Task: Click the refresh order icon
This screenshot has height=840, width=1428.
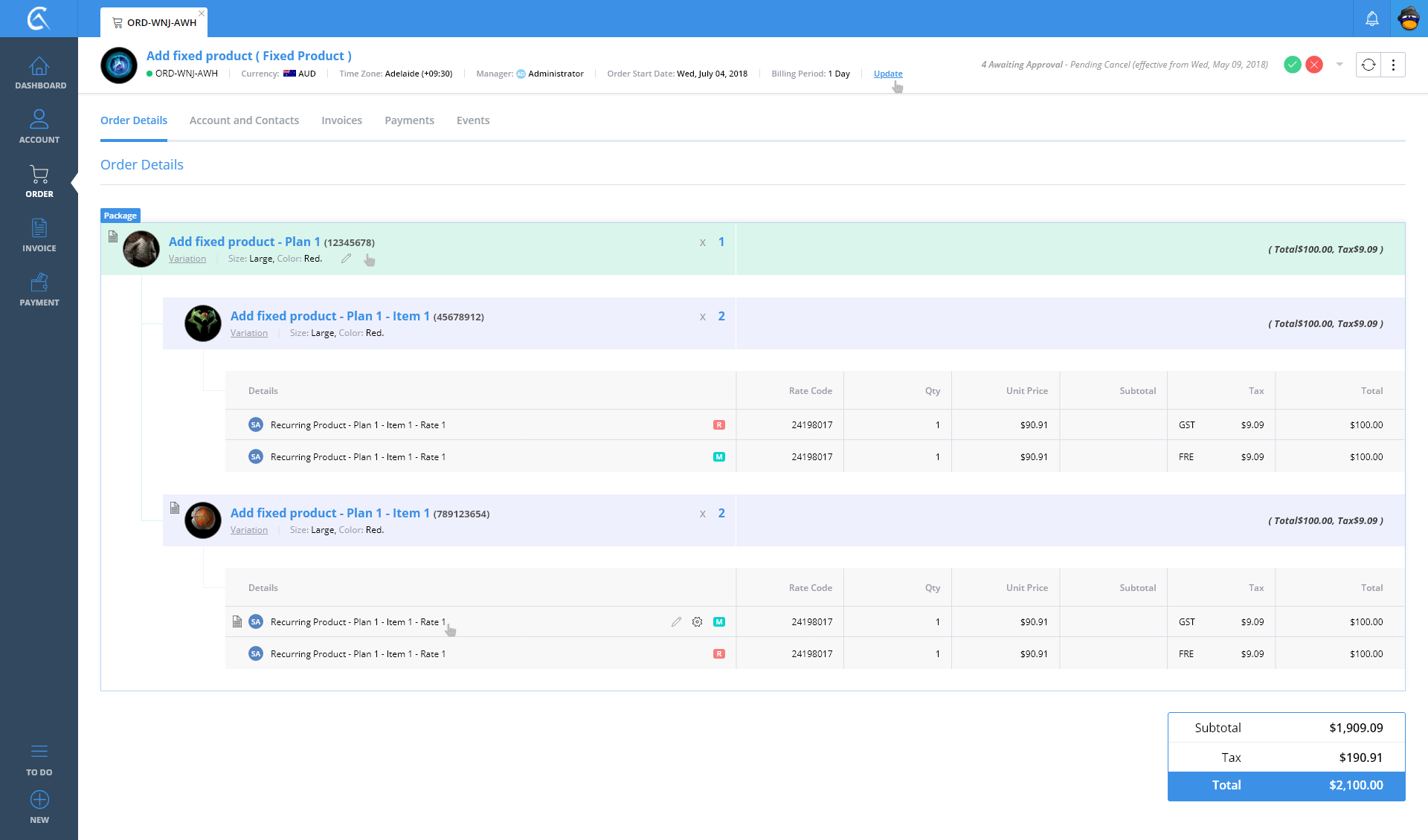Action: 1368,65
